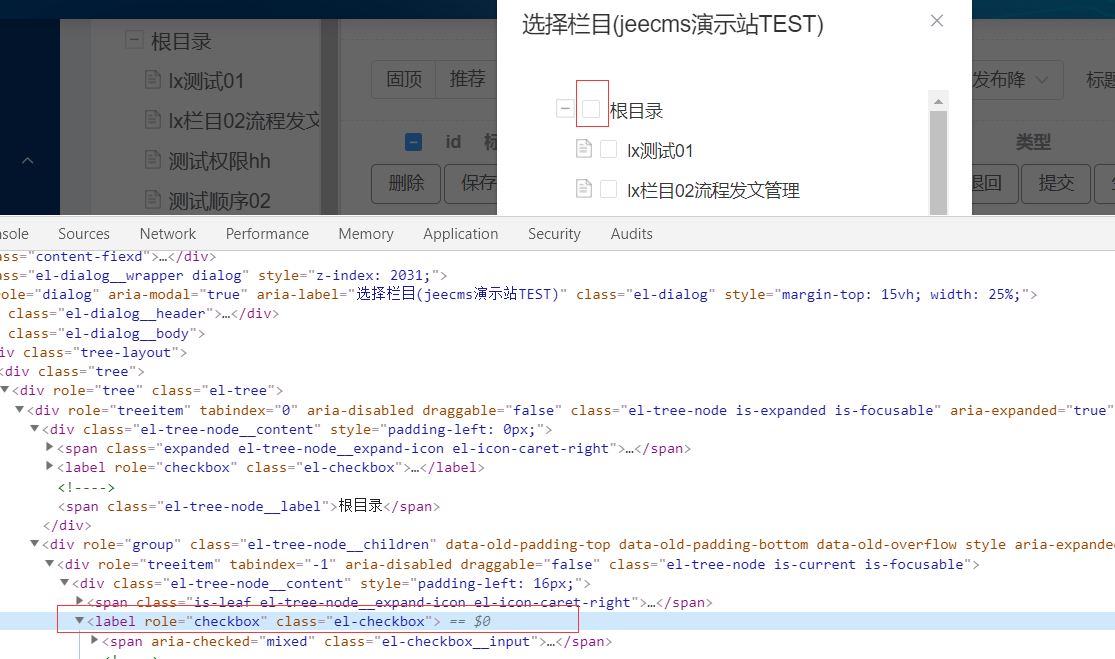1115x659 pixels.
Task: Switch to DevTools Application tab
Action: [x=461, y=234]
